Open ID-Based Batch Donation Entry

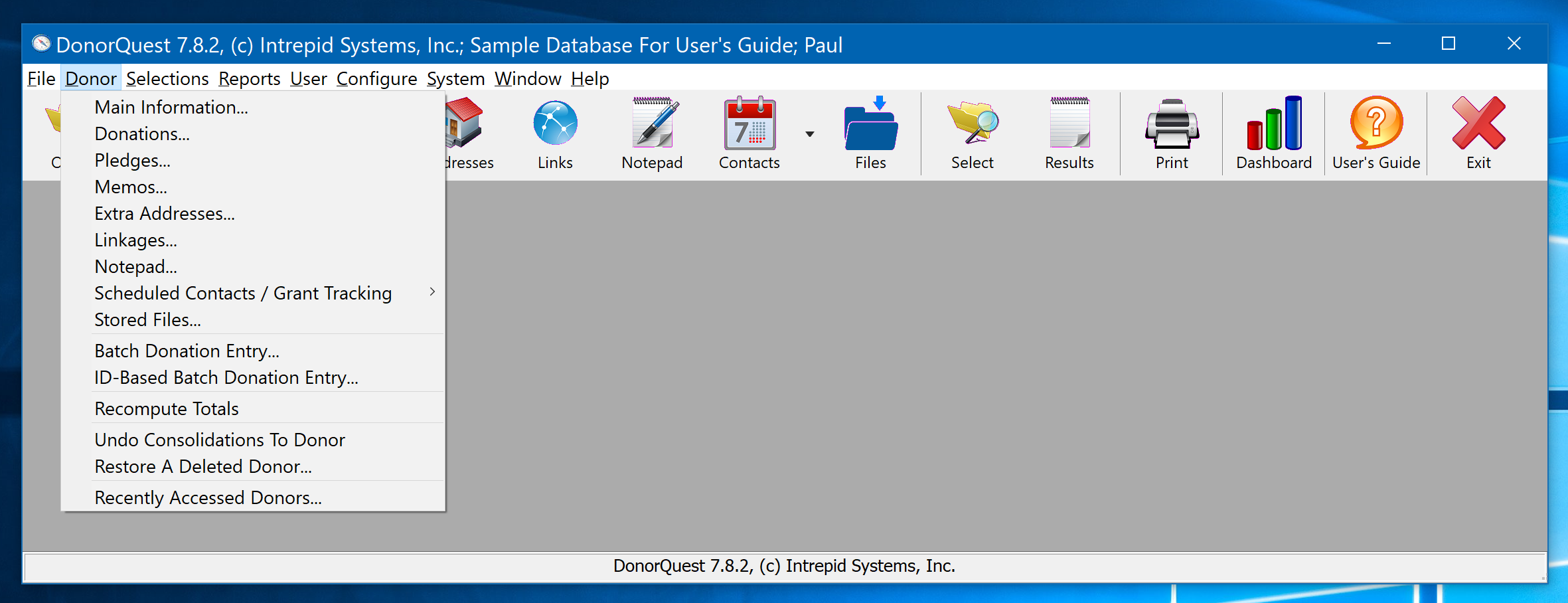tap(253, 377)
